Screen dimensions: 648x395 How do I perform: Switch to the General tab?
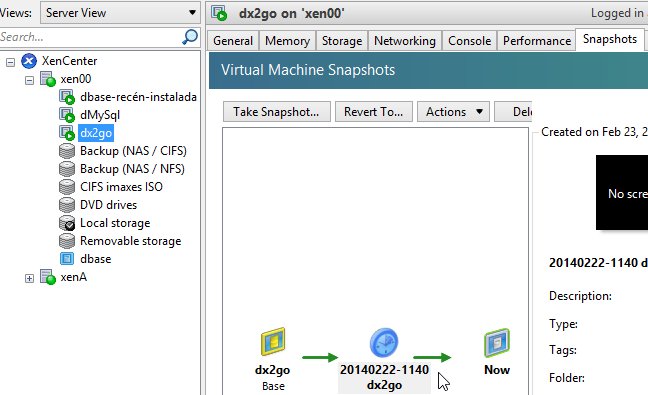click(x=233, y=41)
